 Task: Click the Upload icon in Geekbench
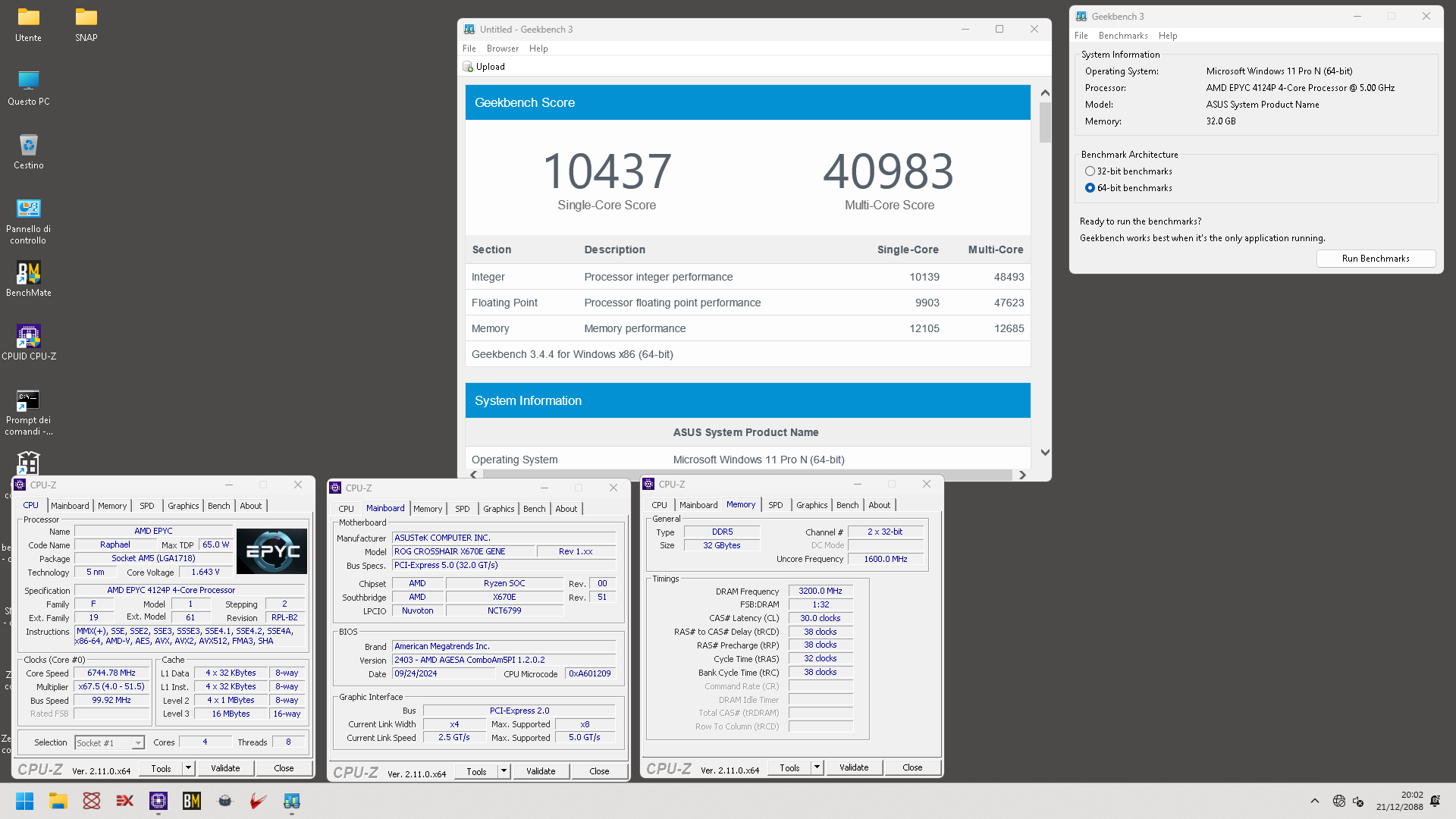pos(468,67)
